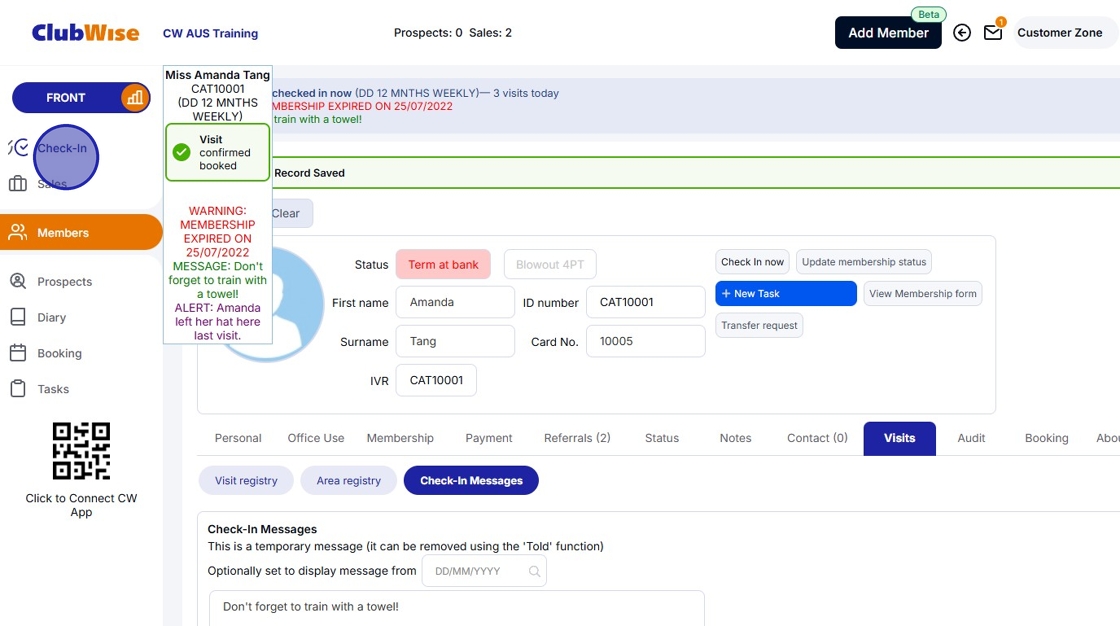
Task: Switch to the Office Use tab
Action: tap(316, 438)
